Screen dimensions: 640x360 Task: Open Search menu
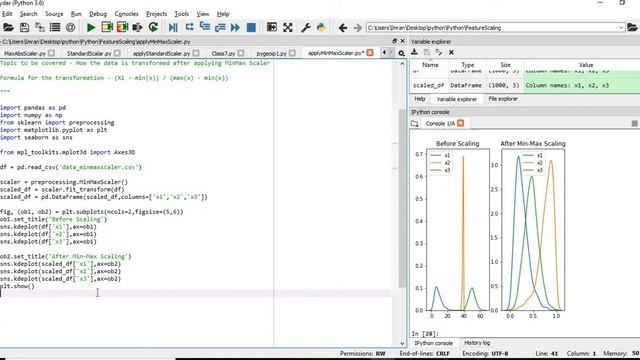click(x=29, y=14)
